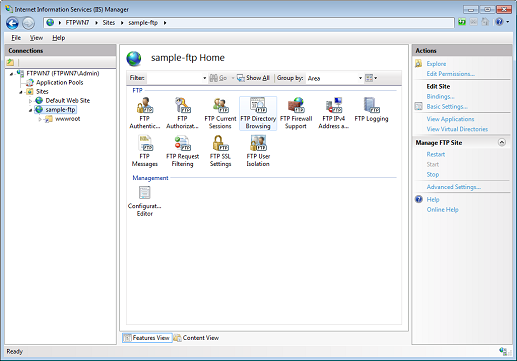
Task: Expand address bar arrow after sample-ftp
Action: 165,23
